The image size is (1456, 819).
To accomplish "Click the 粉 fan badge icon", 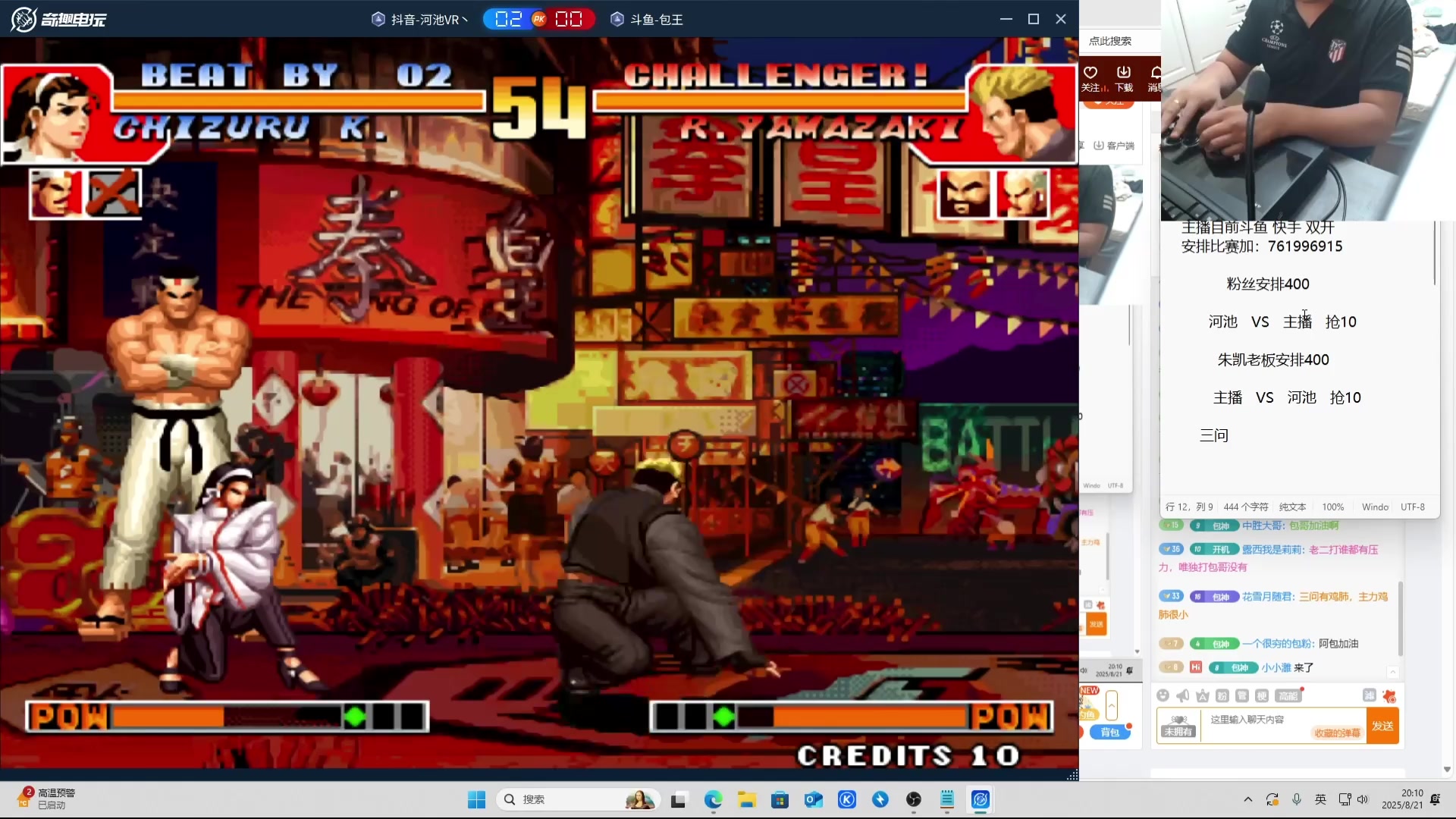I will pyautogui.click(x=1222, y=696).
